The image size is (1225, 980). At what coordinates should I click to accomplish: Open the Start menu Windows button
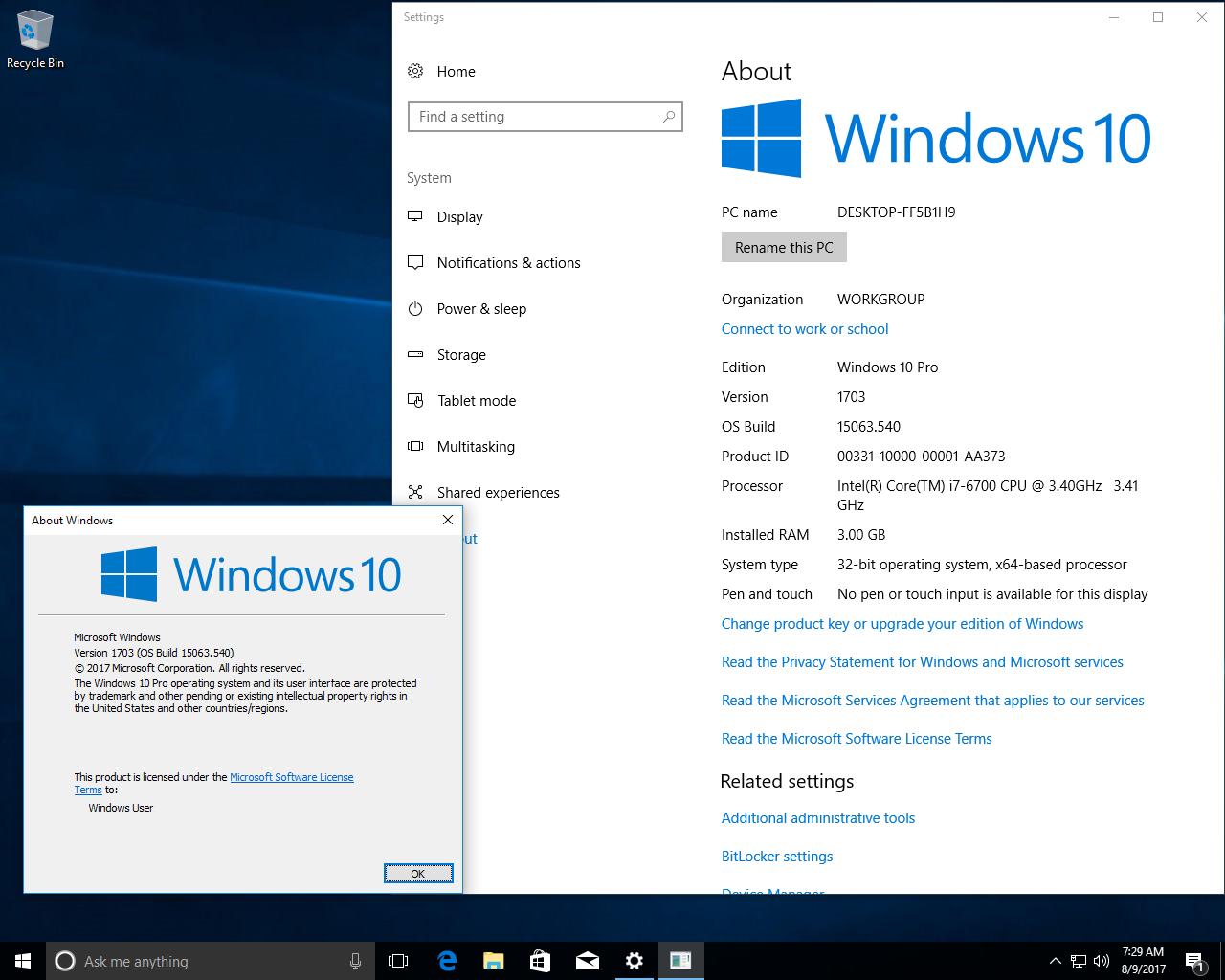click(23, 961)
